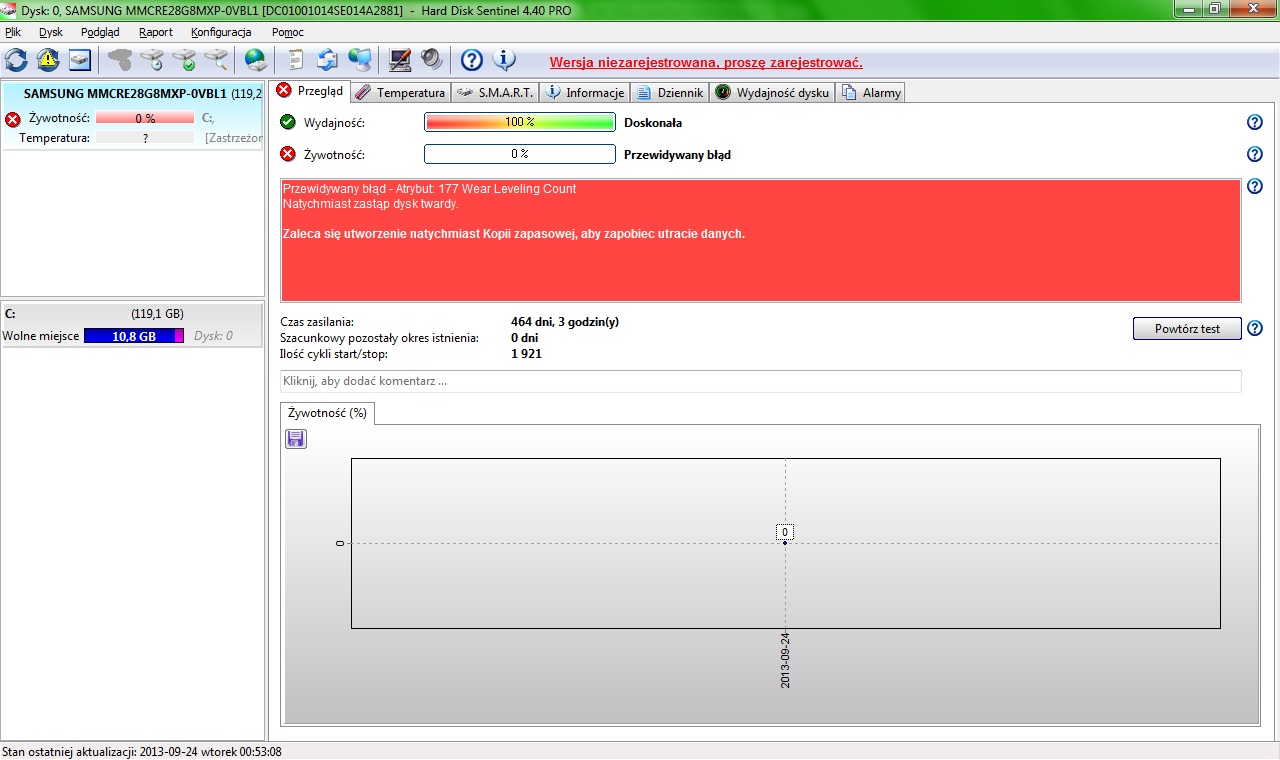The image size is (1280, 760).
Task: Click the '0 dni' estimated lifetime value
Action: coord(524,338)
